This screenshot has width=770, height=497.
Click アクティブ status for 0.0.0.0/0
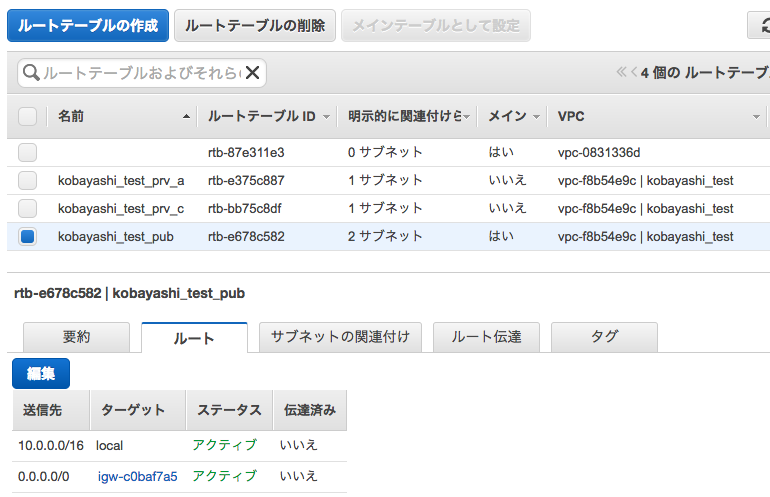[225, 476]
